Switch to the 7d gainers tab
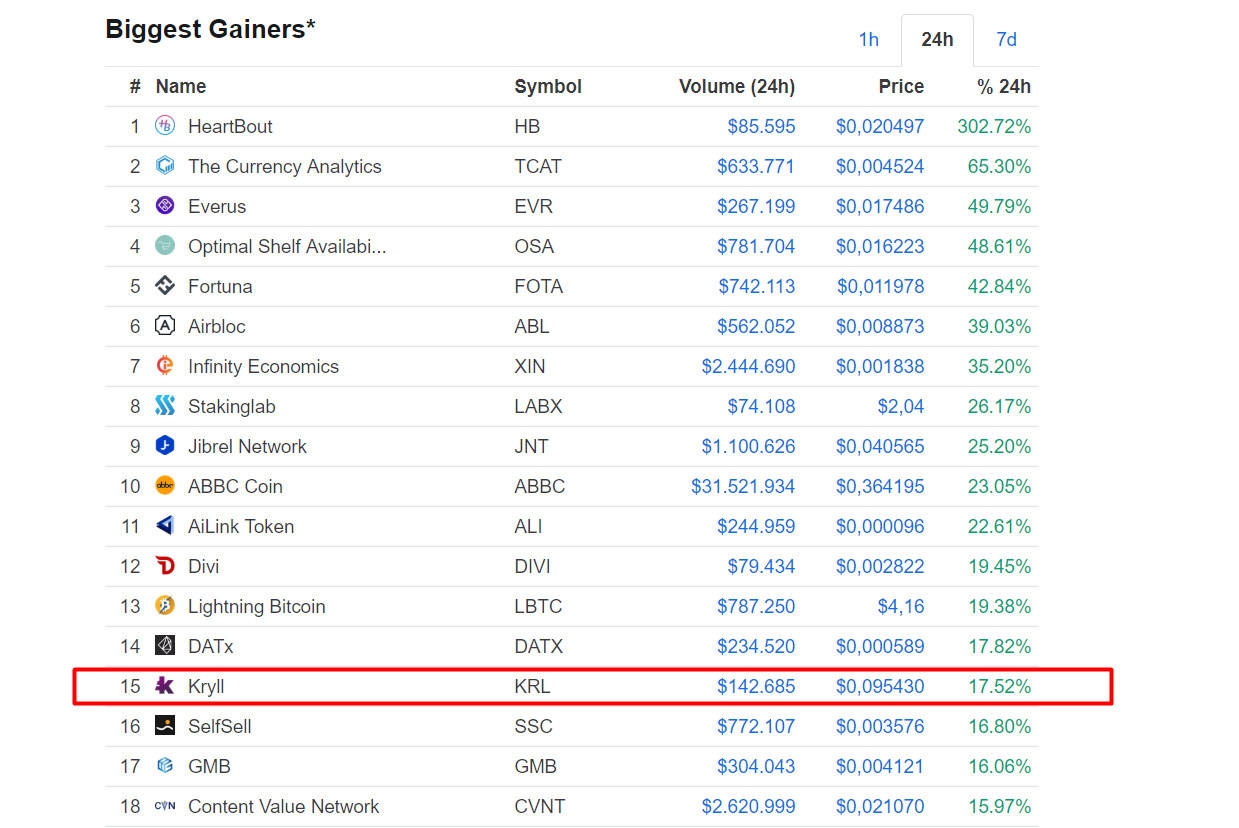Image resolution: width=1239 pixels, height=828 pixels. (1006, 40)
